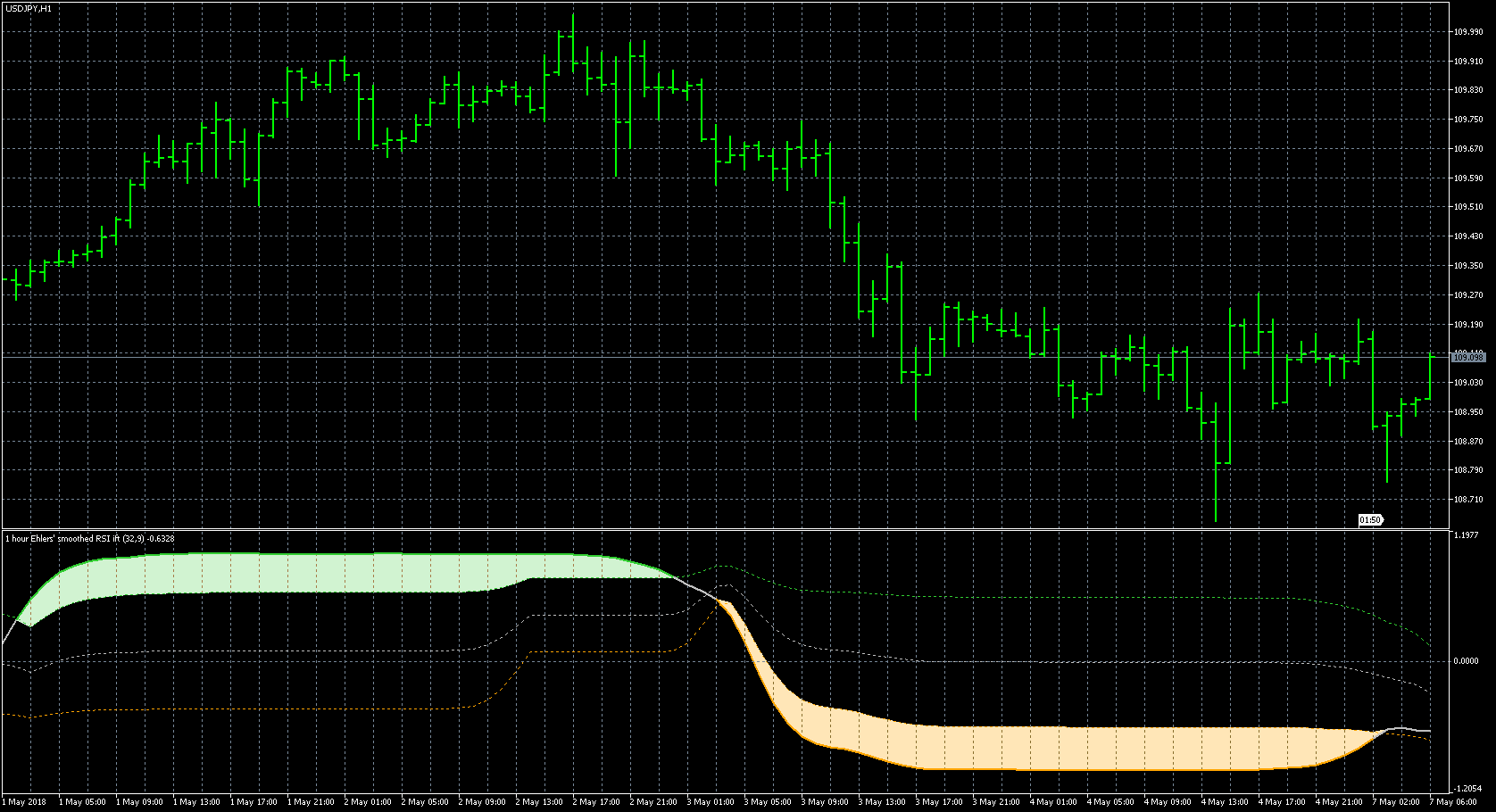The height and width of the screenshot is (812, 1496).
Task: Click the 109.030 price scale label
Action: 1468,383
